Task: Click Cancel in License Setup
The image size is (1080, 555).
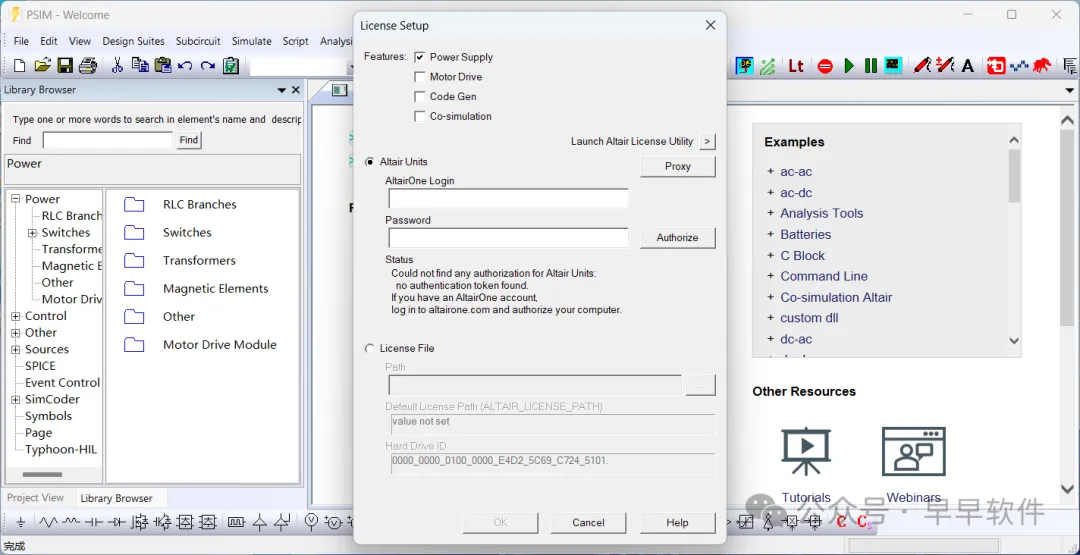Action: coord(588,523)
